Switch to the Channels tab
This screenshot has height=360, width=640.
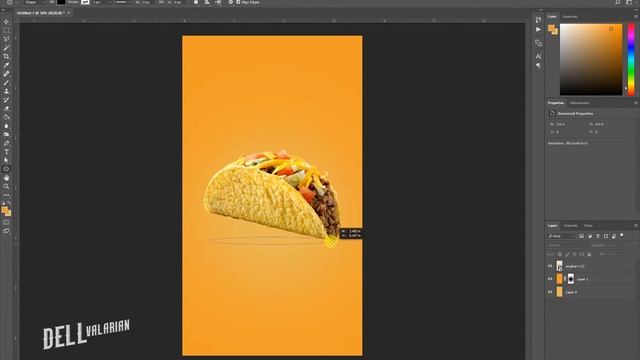[x=571, y=225]
